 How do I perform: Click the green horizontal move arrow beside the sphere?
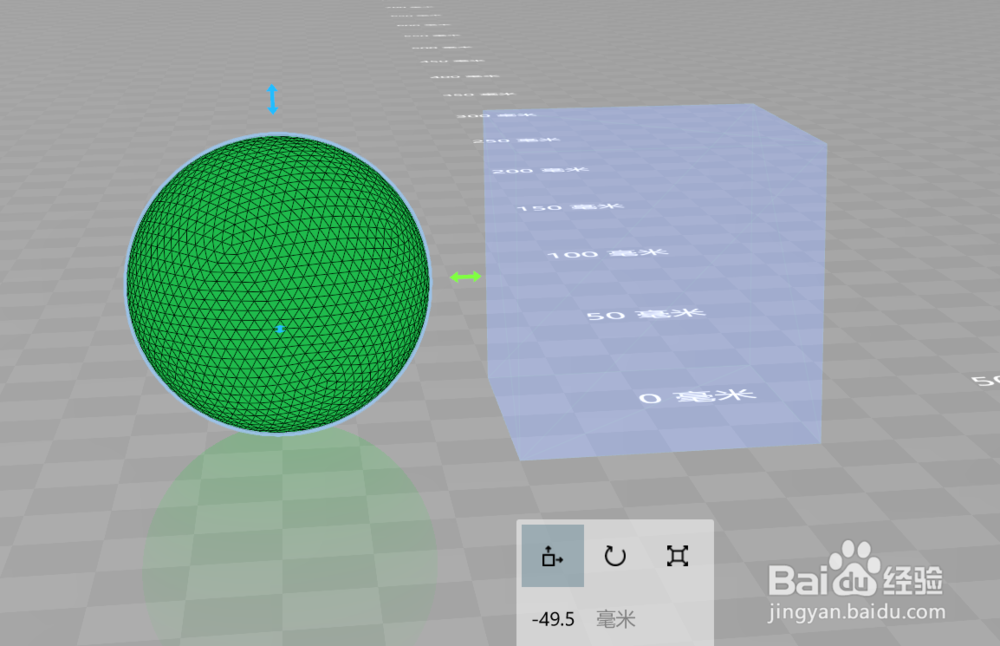(466, 277)
